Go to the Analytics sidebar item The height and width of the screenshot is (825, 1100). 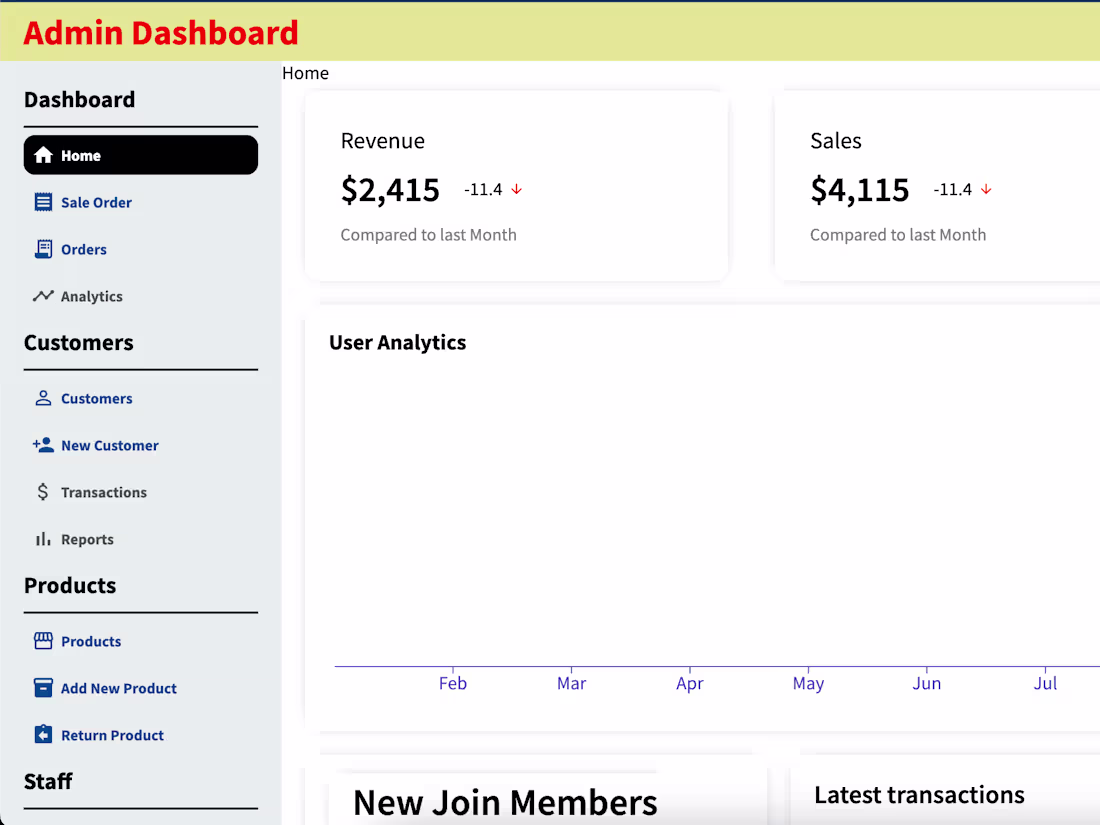click(91, 296)
